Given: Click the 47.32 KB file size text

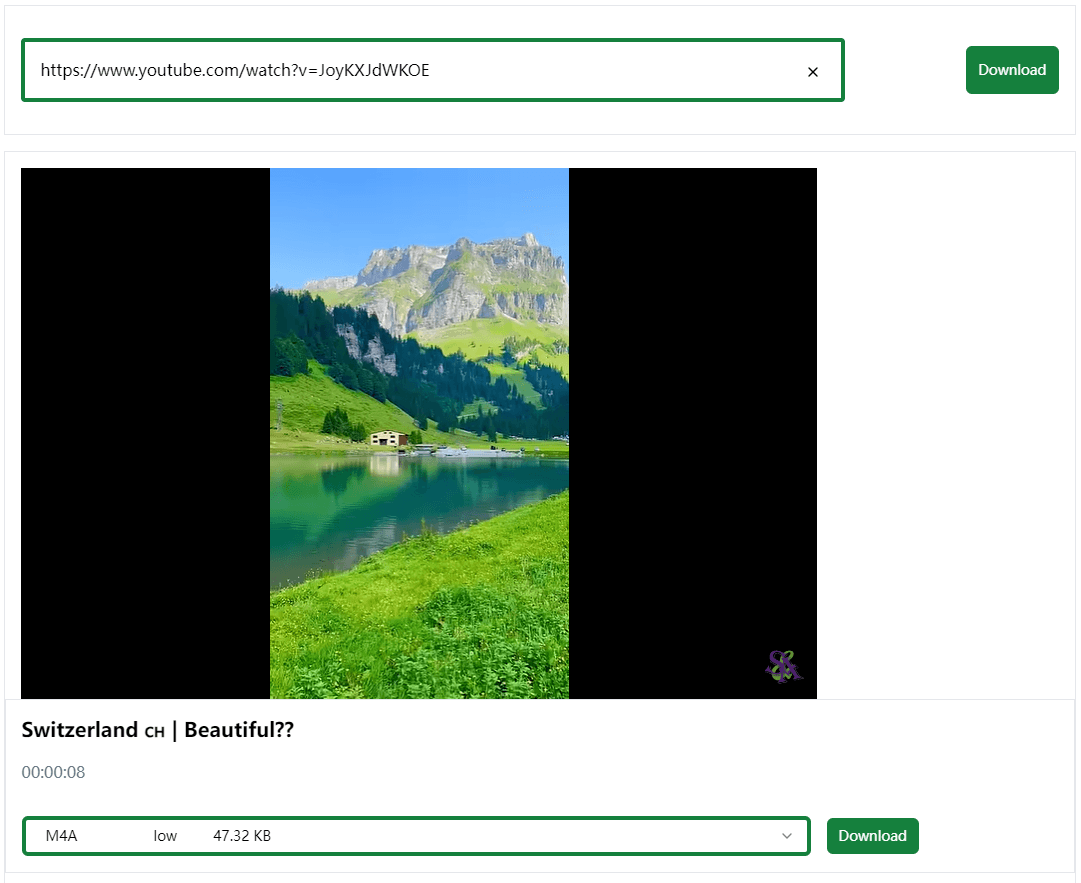Looking at the screenshot, I should 242,836.
